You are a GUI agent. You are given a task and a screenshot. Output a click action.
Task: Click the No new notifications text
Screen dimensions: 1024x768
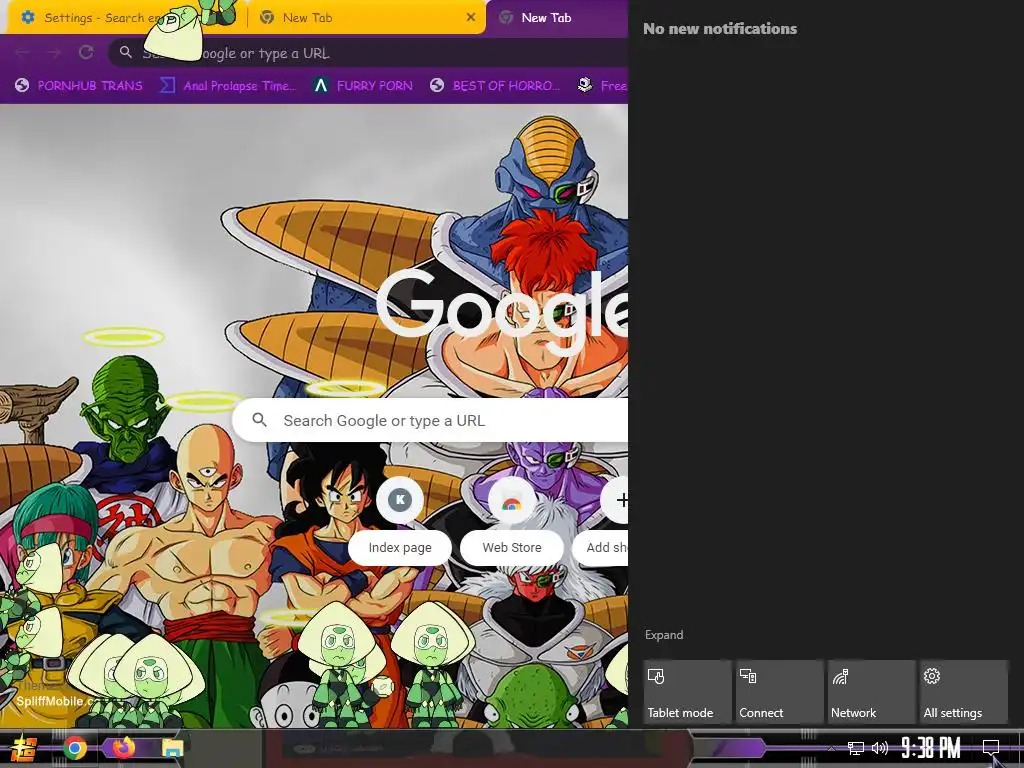(x=720, y=29)
